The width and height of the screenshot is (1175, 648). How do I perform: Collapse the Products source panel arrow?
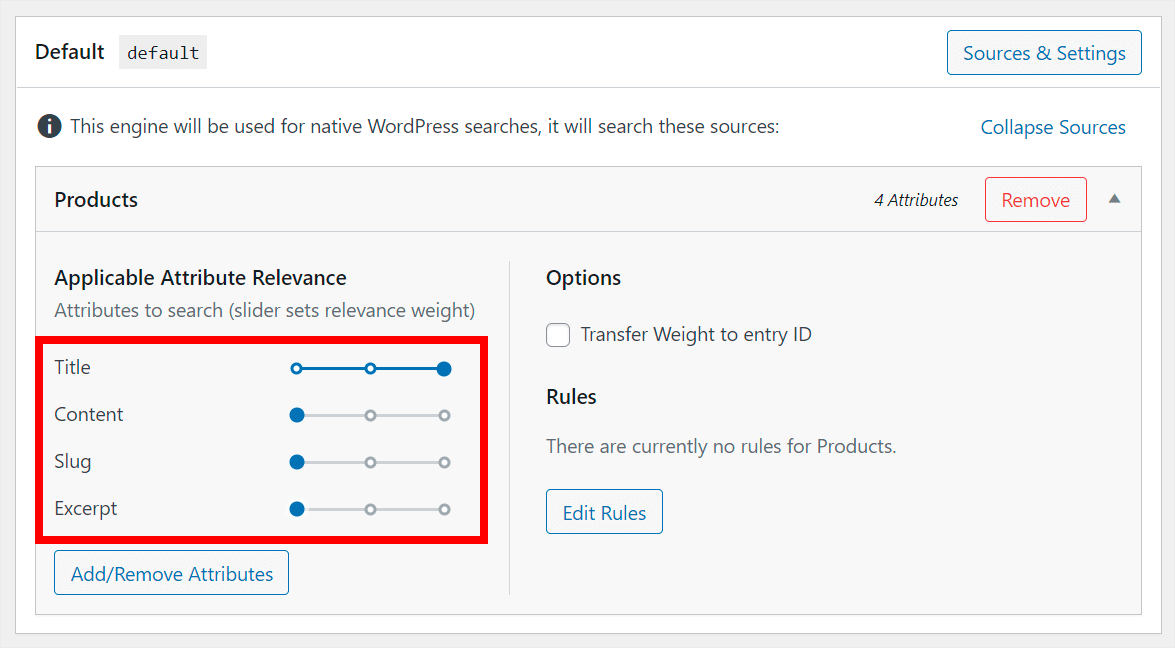[x=1114, y=199]
